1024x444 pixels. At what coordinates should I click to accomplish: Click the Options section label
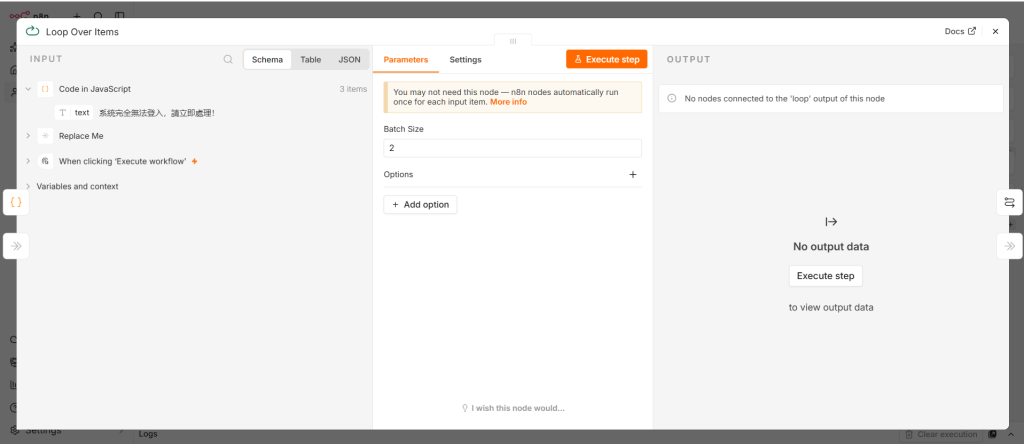(398, 174)
